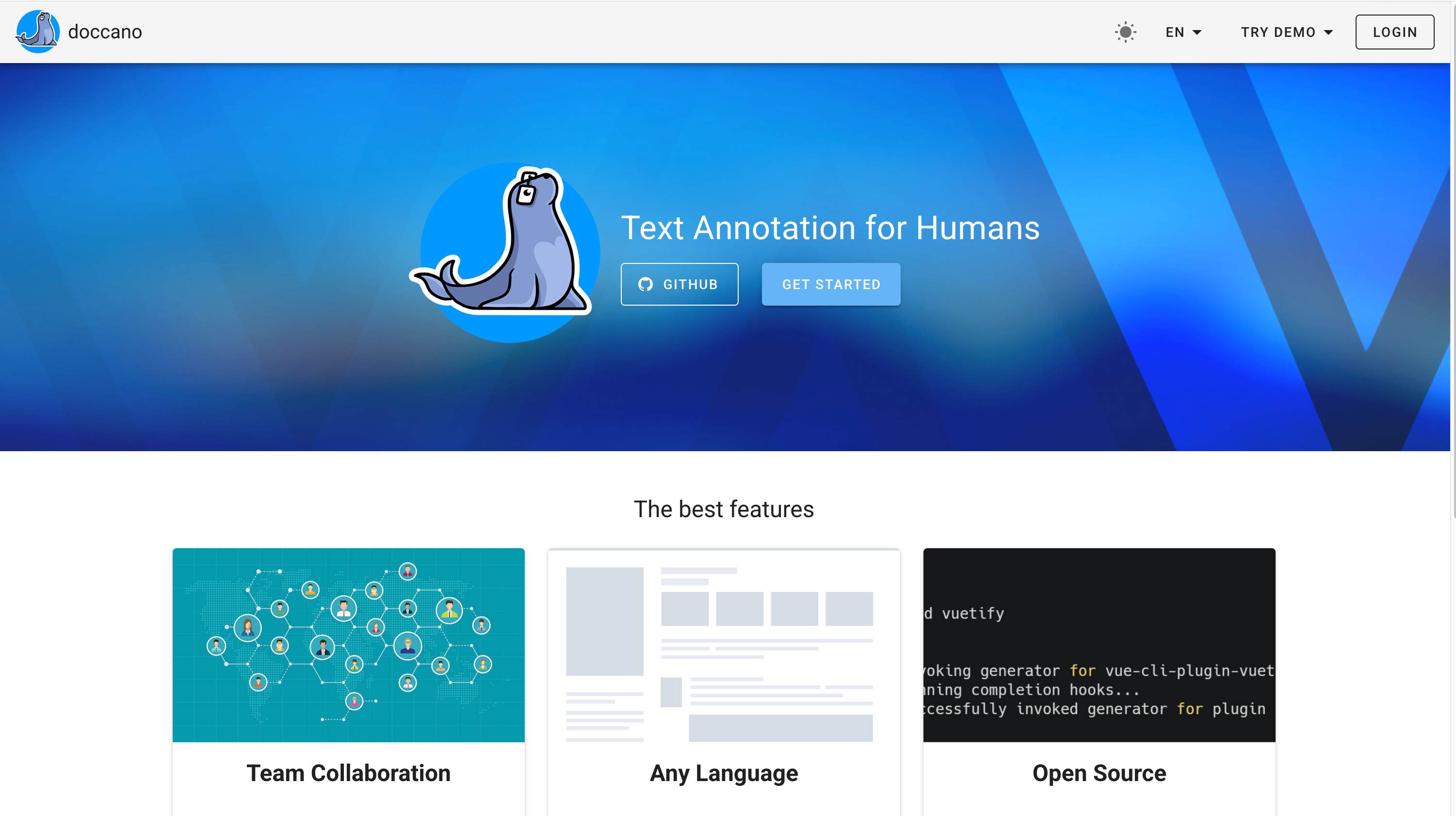This screenshot has width=1456, height=816.
Task: Click the 'Text Annotation for Humans' headline
Action: [830, 228]
